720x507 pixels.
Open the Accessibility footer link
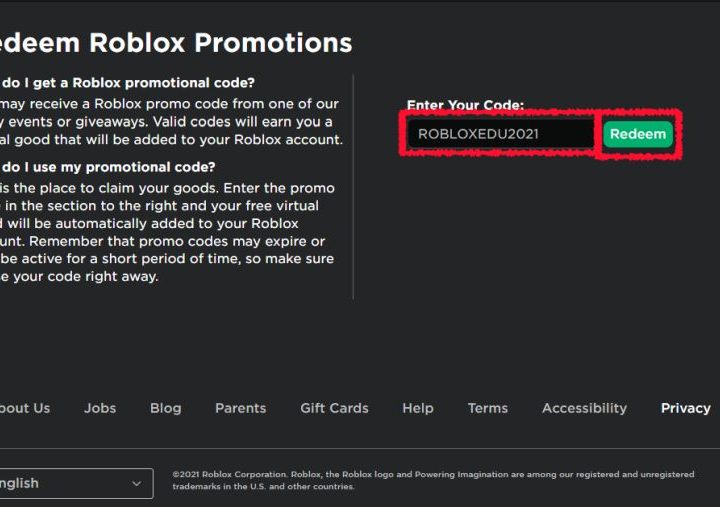(584, 408)
